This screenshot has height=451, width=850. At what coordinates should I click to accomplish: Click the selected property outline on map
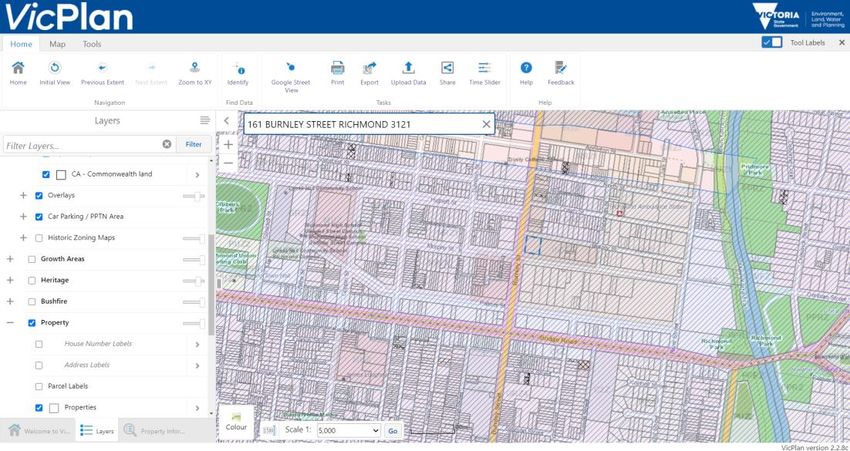click(x=533, y=246)
